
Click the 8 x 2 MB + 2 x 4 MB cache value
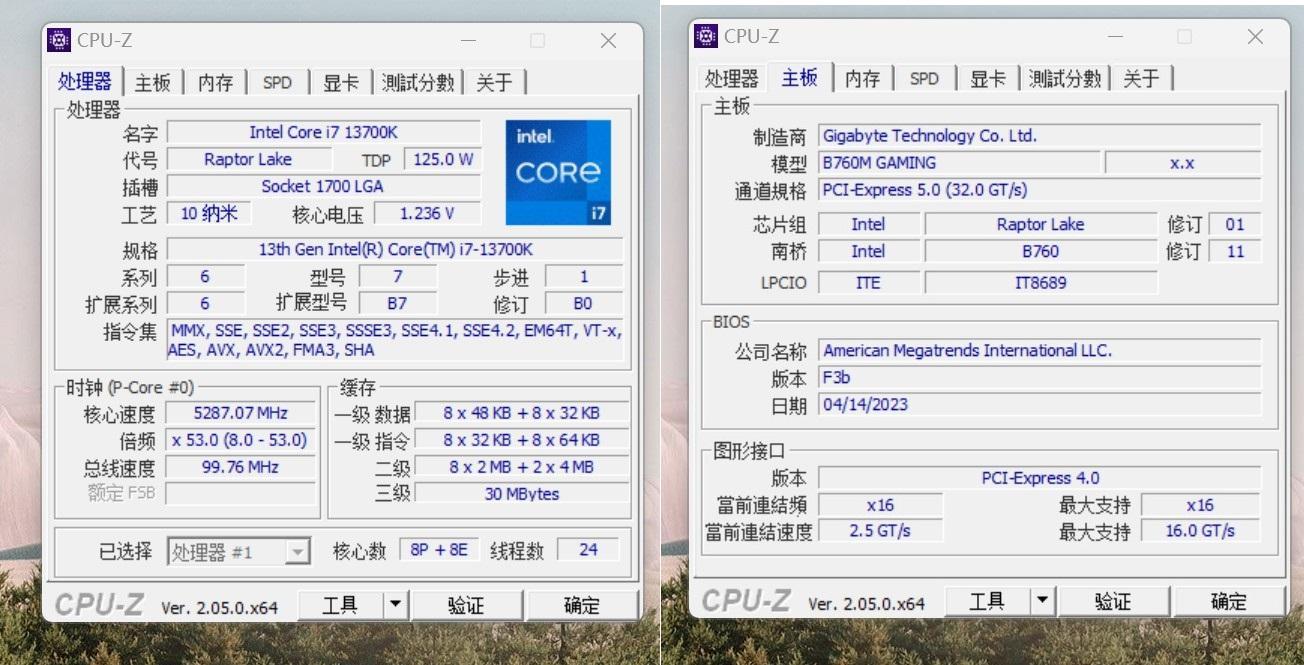tap(522, 467)
